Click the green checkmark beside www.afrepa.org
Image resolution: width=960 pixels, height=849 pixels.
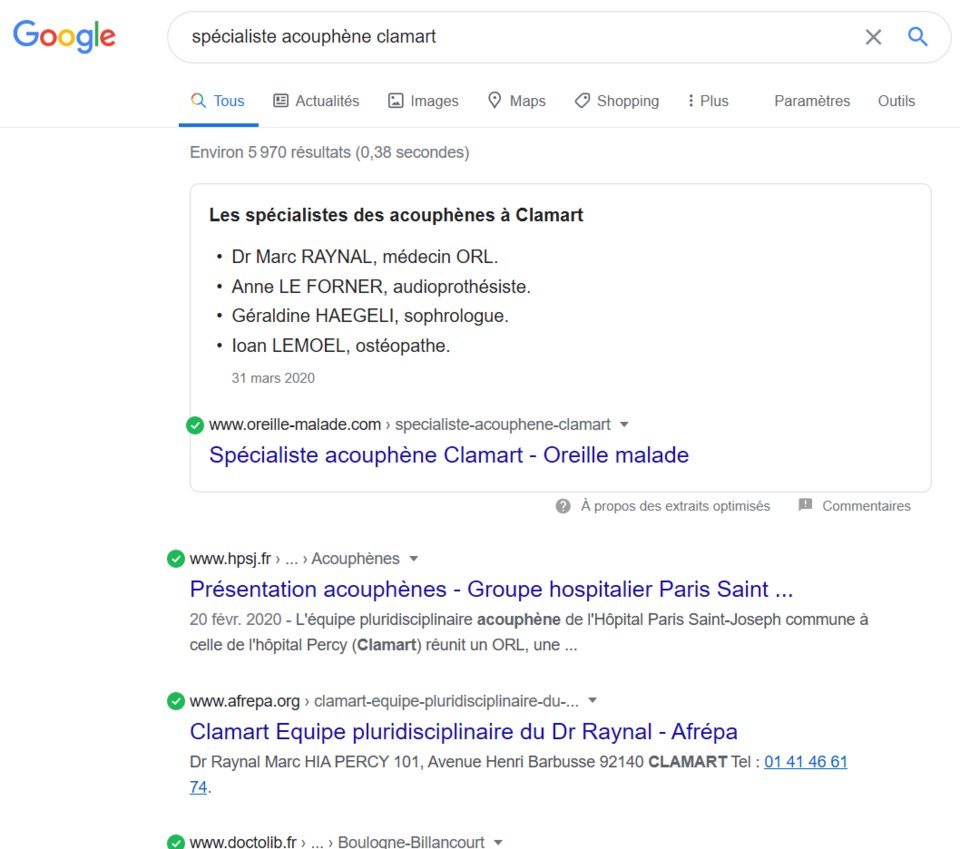point(176,701)
